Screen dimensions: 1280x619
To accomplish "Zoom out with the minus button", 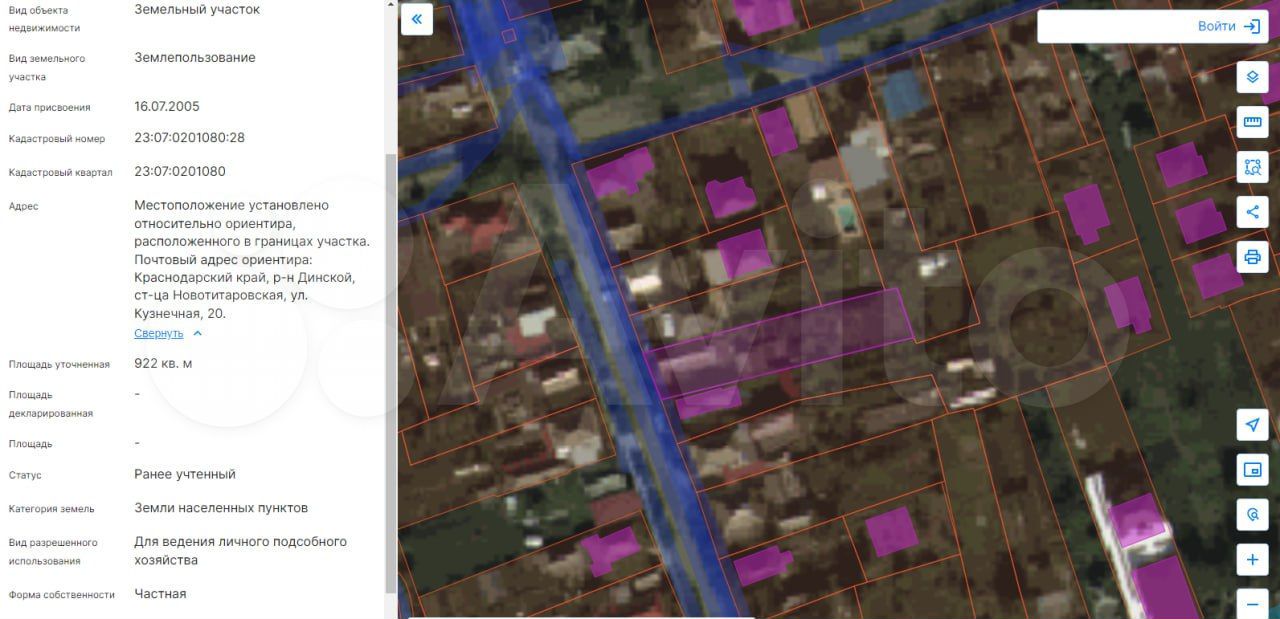I will pos(1252,603).
